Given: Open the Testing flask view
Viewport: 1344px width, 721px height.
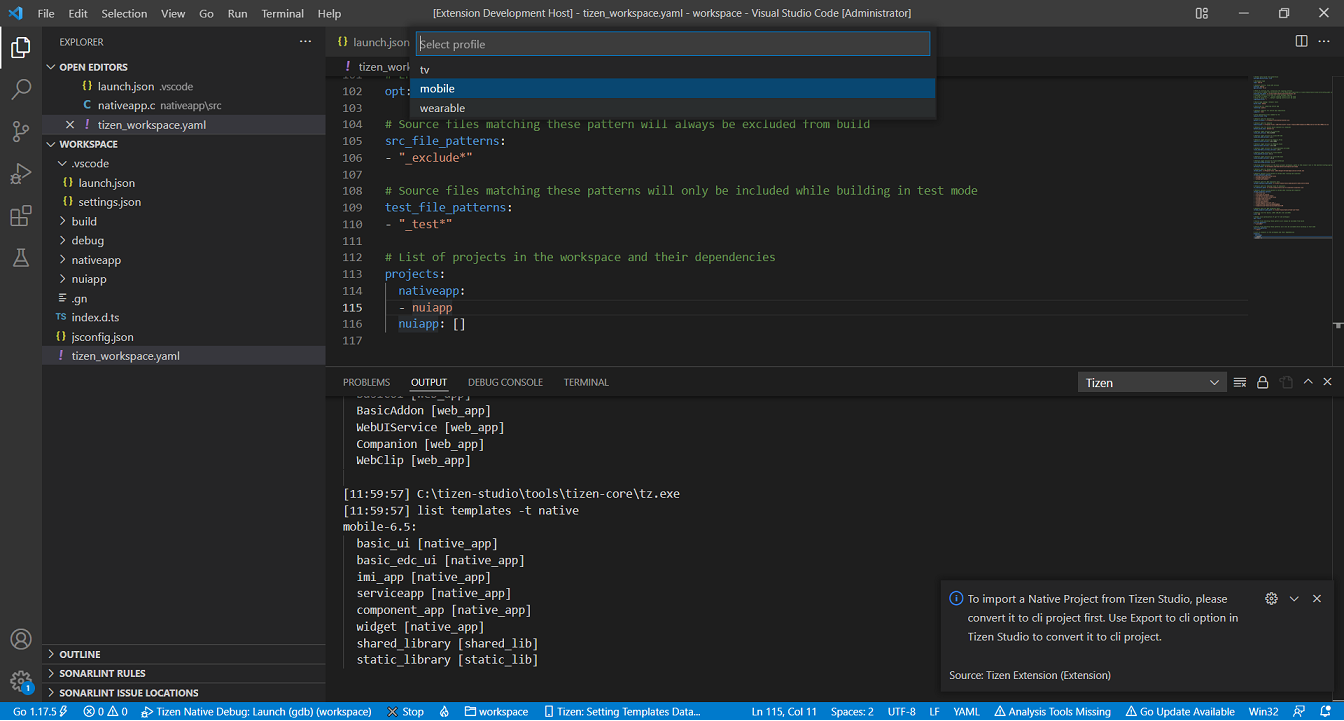Looking at the screenshot, I should (21, 258).
